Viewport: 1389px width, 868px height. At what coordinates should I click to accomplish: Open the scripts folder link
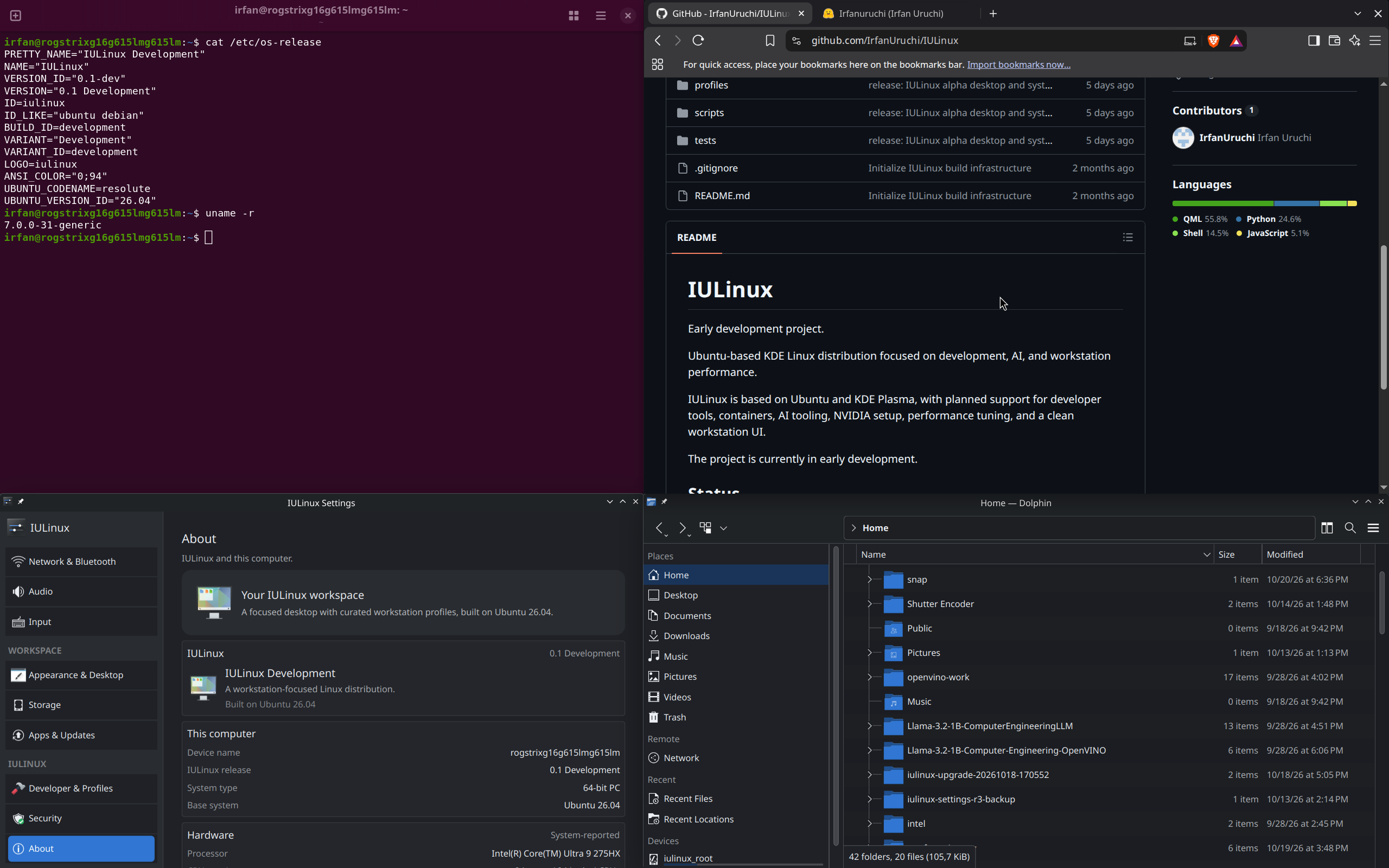[x=709, y=112]
